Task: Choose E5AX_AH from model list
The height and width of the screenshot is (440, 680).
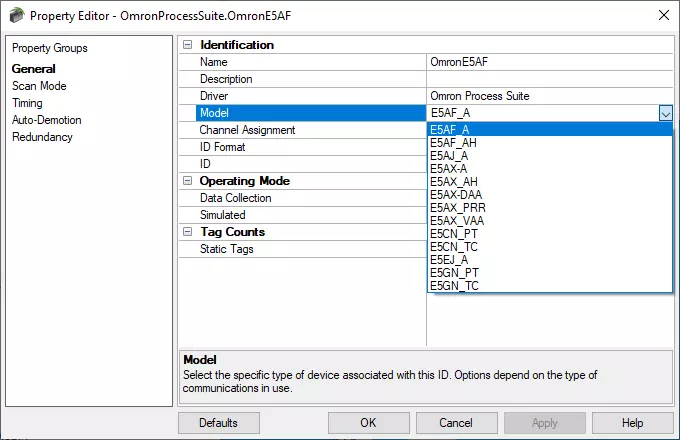Action: pos(550,182)
